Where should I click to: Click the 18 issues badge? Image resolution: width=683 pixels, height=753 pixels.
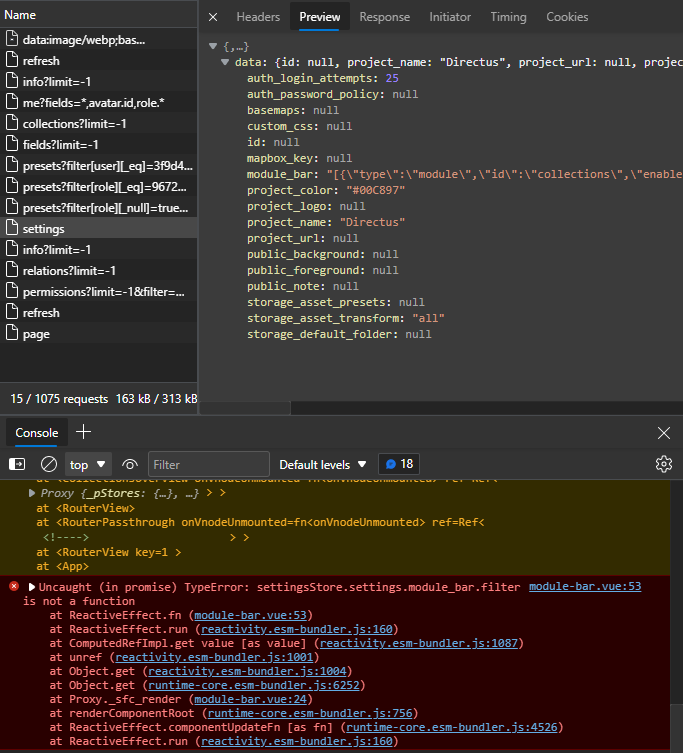click(399, 464)
